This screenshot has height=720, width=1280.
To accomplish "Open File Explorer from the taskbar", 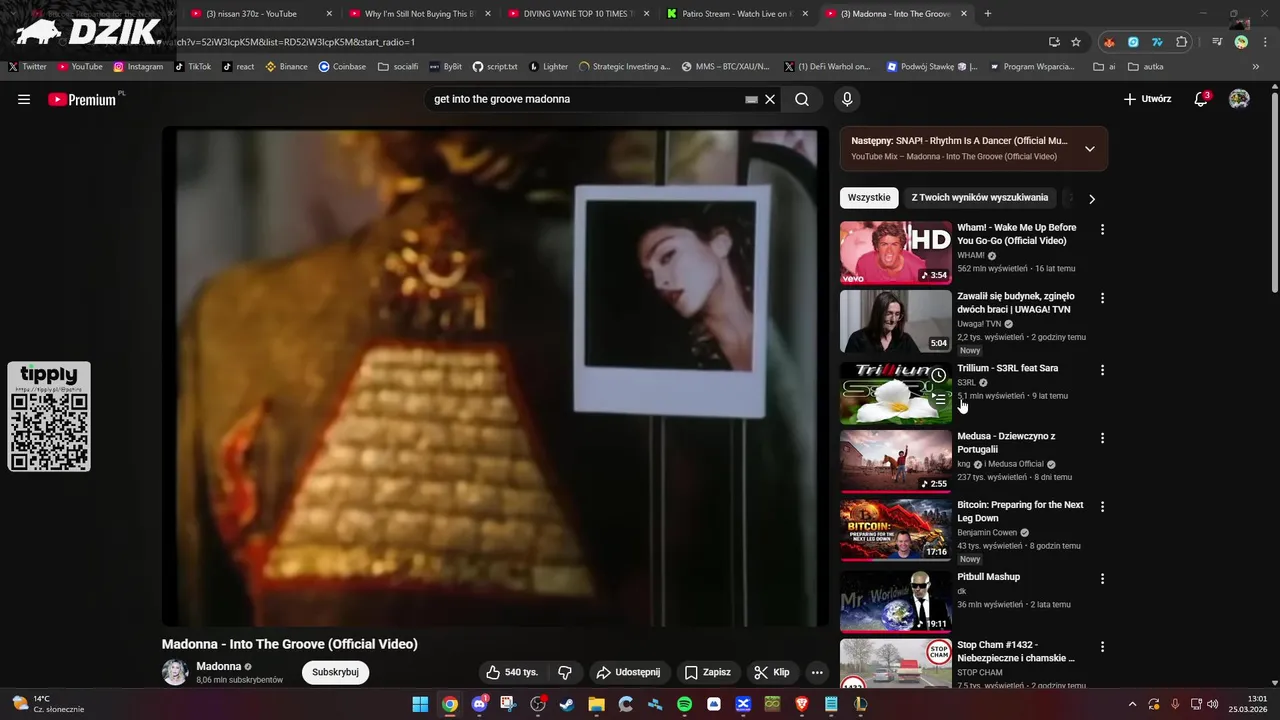I will click(x=596, y=704).
